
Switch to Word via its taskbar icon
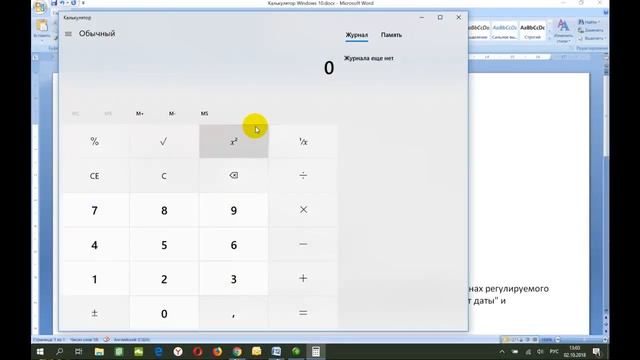pos(276,351)
